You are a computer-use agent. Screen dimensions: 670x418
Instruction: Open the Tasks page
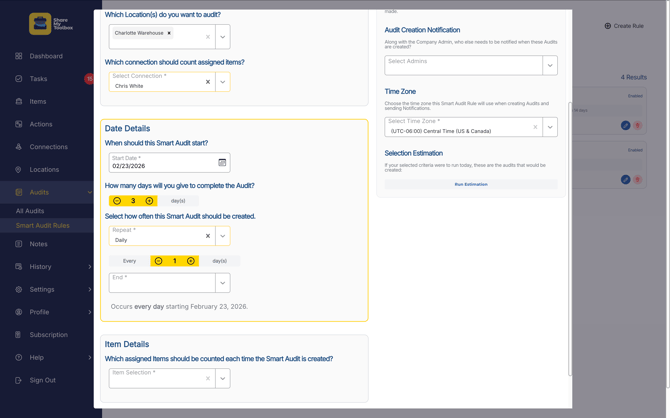(38, 79)
